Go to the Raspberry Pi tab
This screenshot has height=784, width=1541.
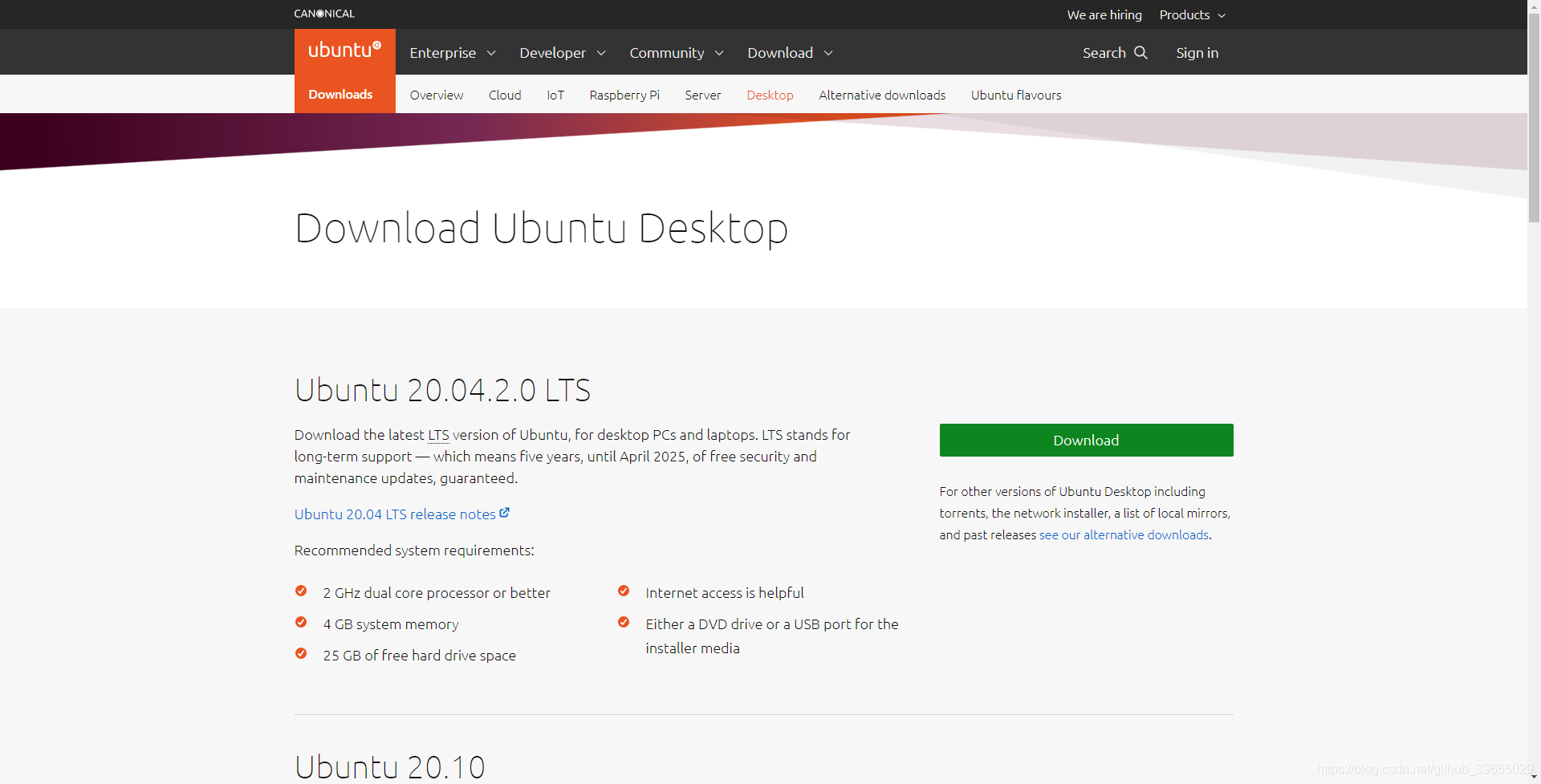pos(624,95)
